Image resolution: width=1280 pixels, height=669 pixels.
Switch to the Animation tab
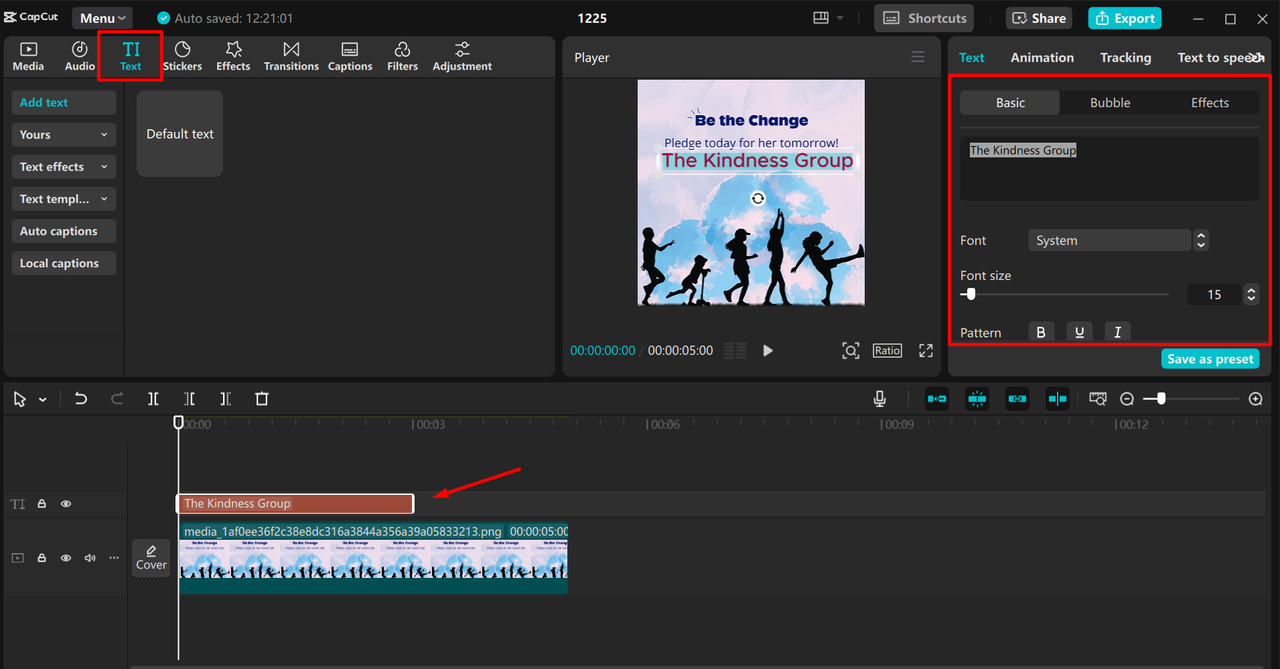(x=1042, y=57)
